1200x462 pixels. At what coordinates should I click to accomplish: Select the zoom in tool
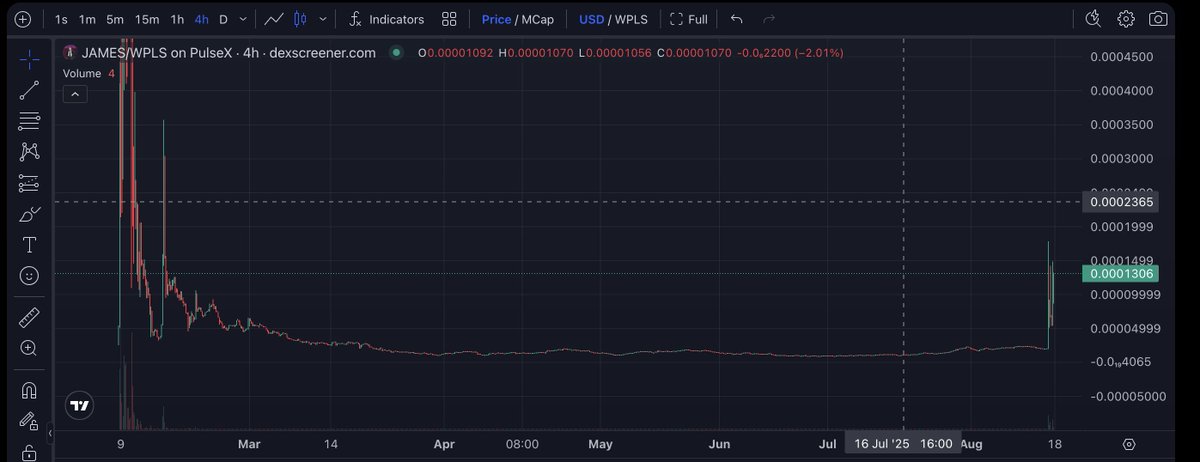point(30,348)
